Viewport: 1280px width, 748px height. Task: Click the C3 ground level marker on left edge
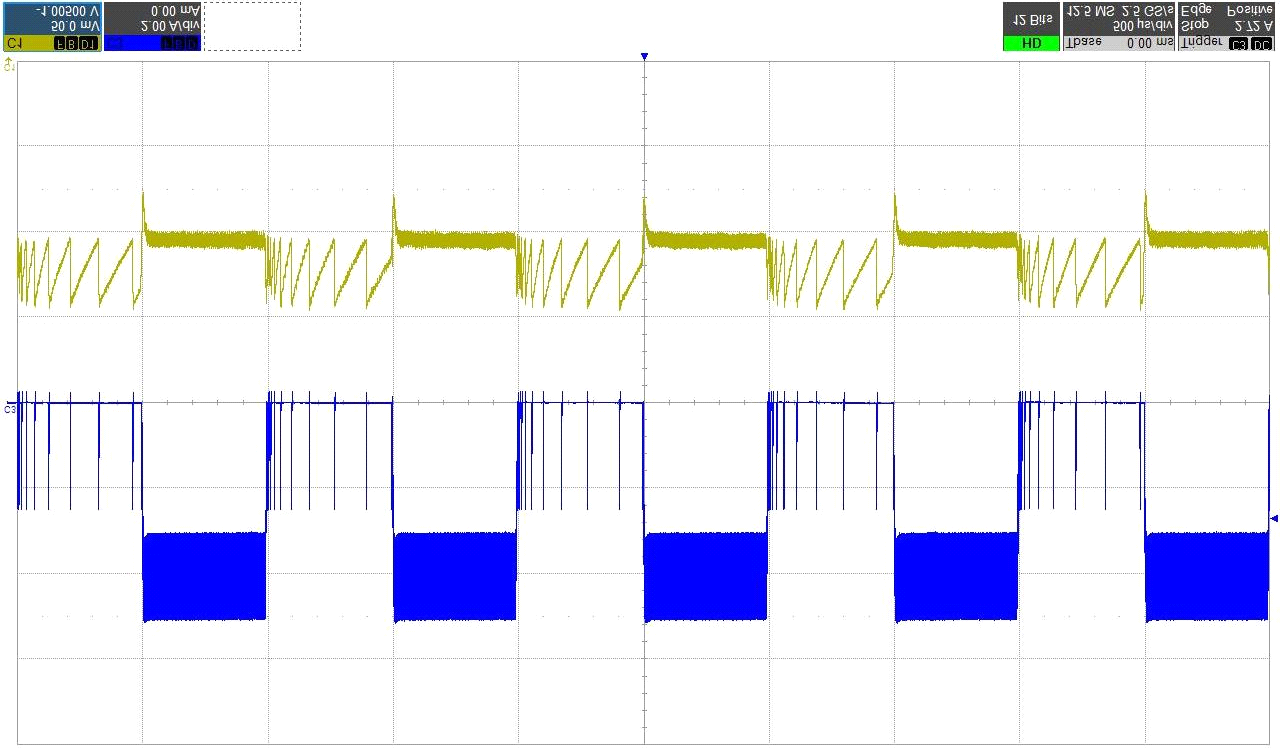point(10,409)
